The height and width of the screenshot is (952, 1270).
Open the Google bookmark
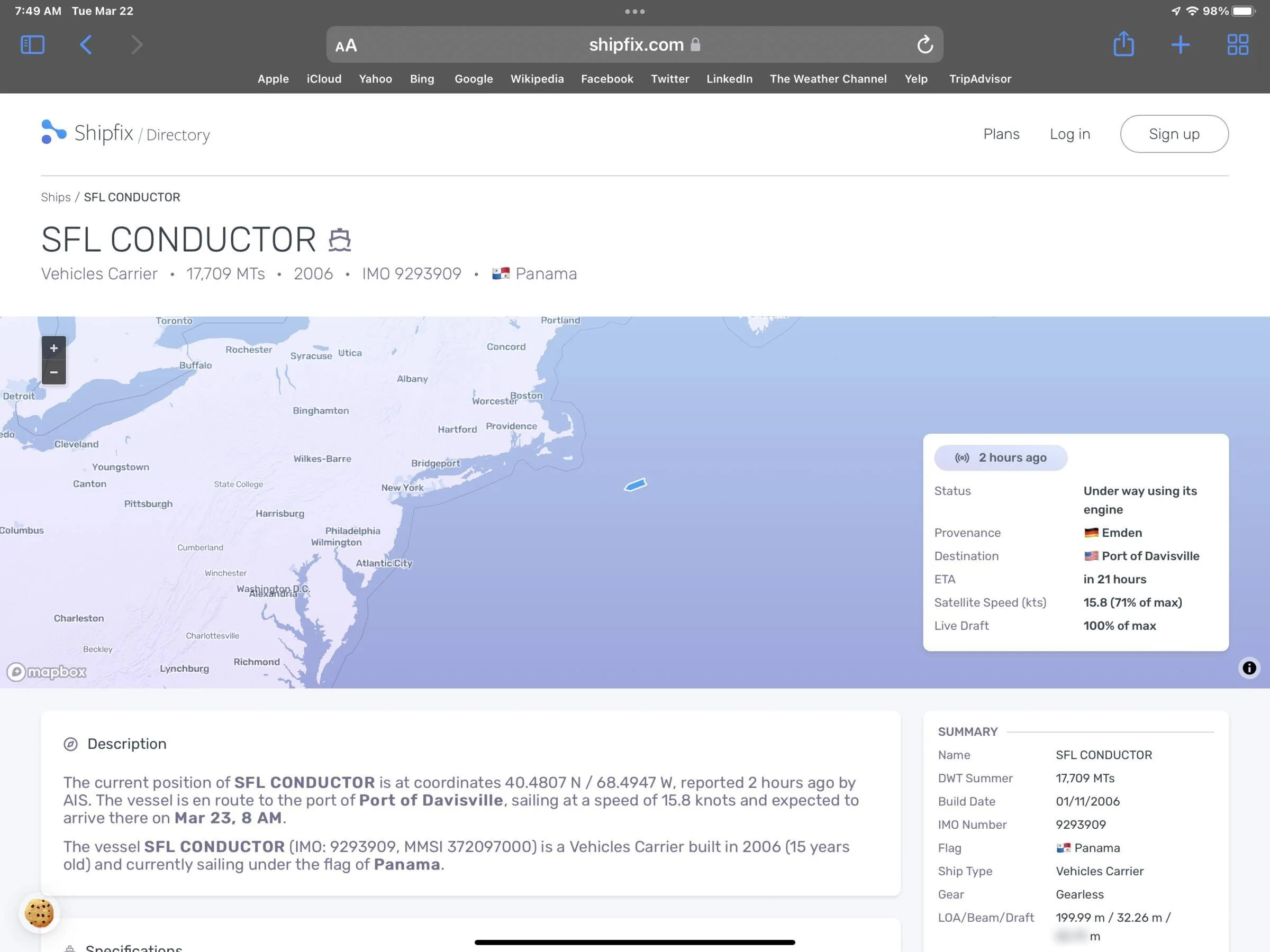tap(474, 79)
